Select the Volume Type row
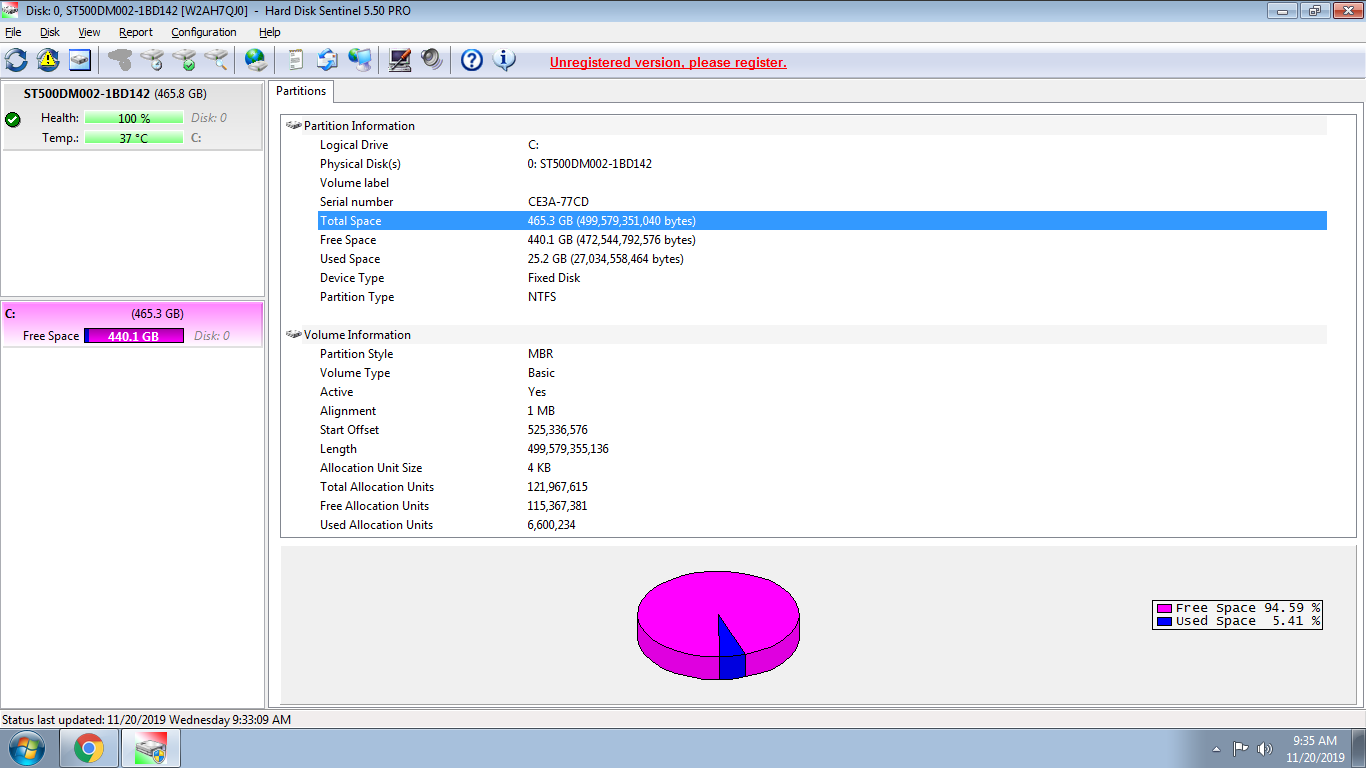This screenshot has width=1366, height=768. (822, 373)
